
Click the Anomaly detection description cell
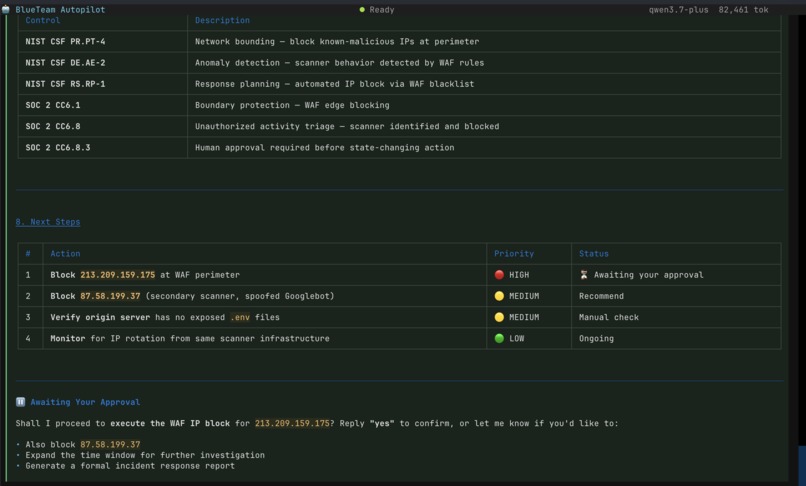tap(484, 63)
